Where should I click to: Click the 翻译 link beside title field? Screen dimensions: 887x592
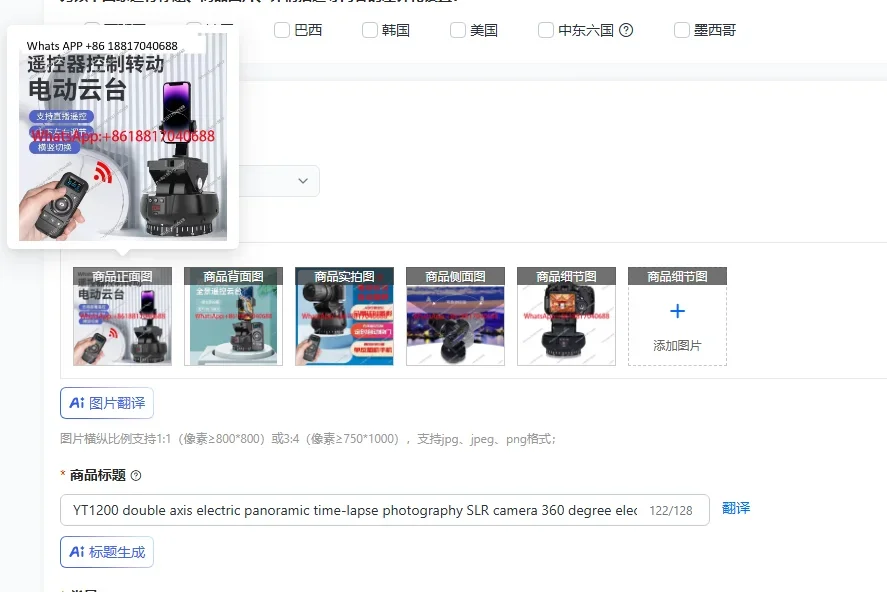[736, 508]
